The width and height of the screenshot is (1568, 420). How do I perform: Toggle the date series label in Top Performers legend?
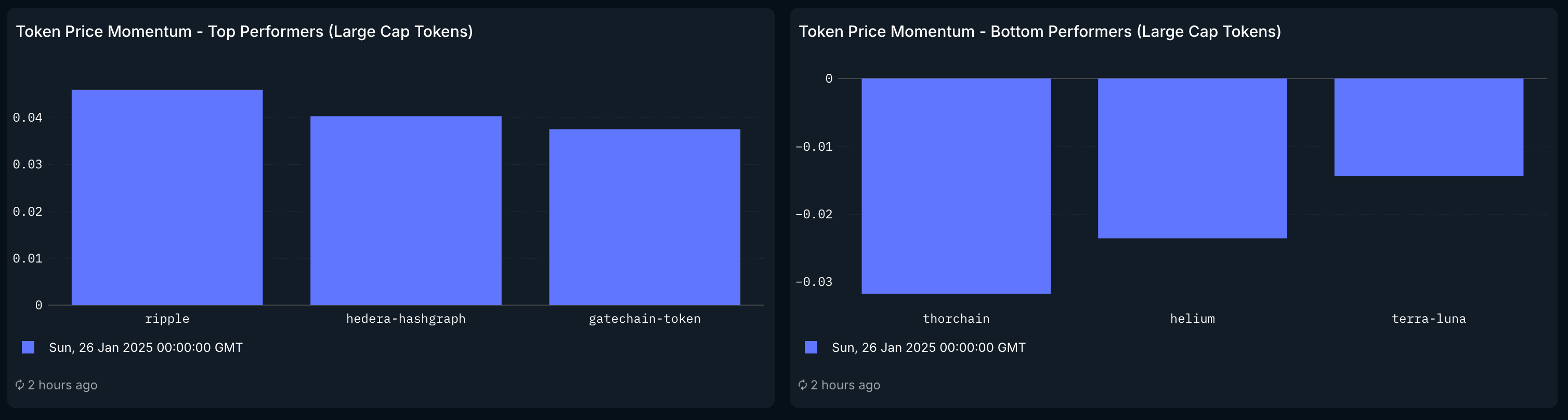pos(146,348)
